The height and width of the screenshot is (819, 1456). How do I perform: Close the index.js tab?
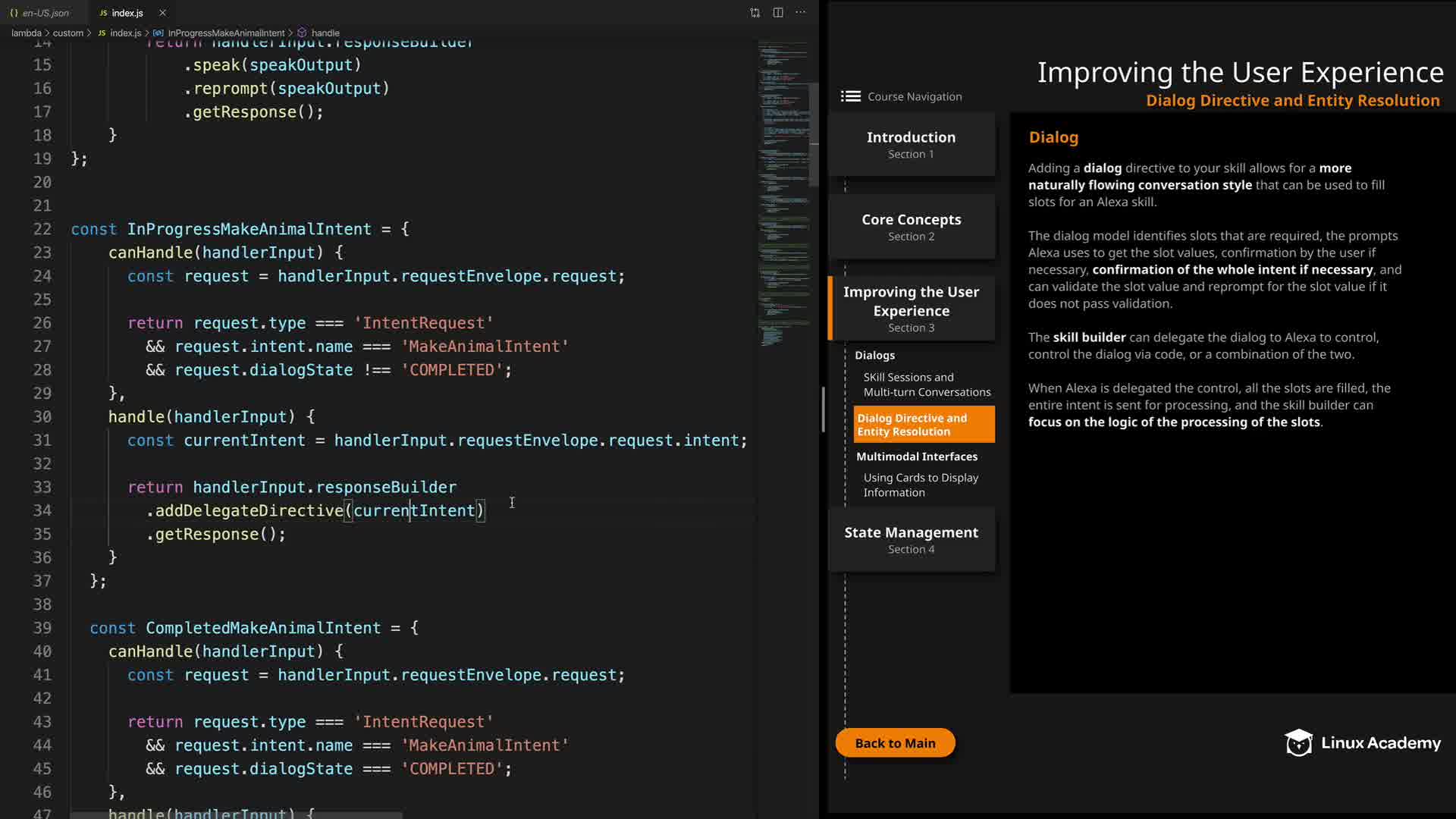click(162, 13)
